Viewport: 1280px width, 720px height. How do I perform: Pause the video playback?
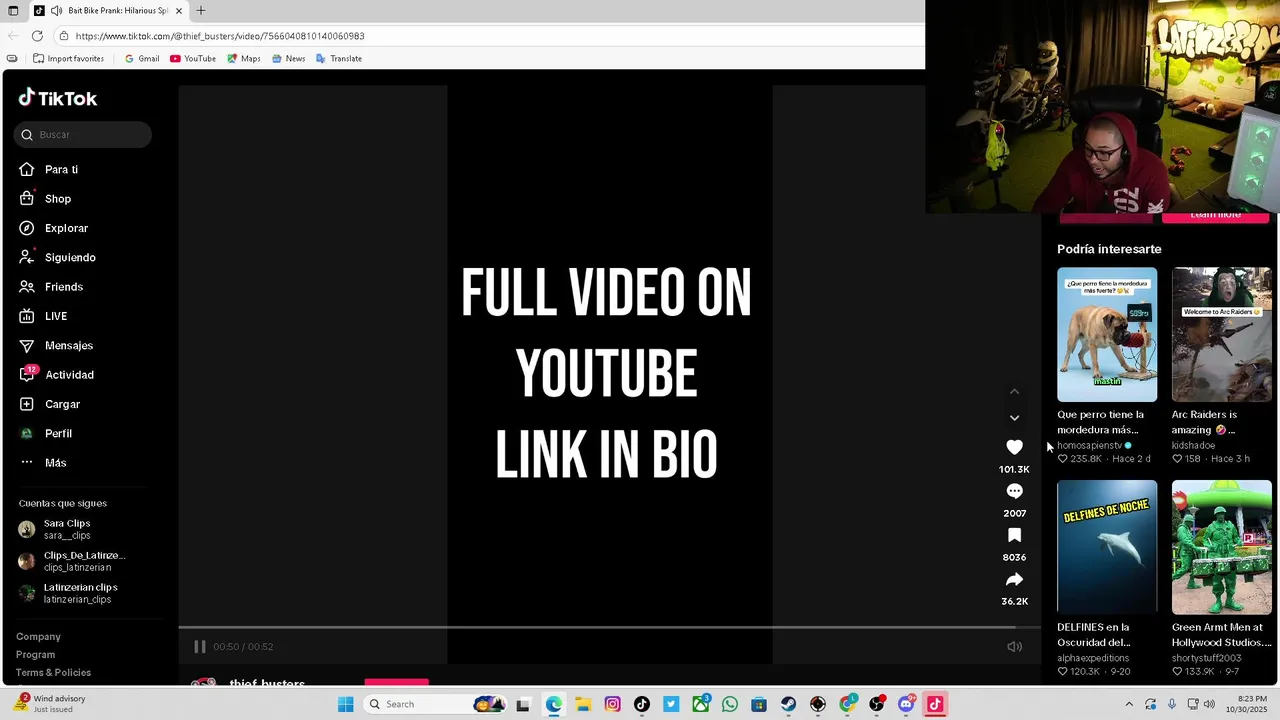(199, 647)
